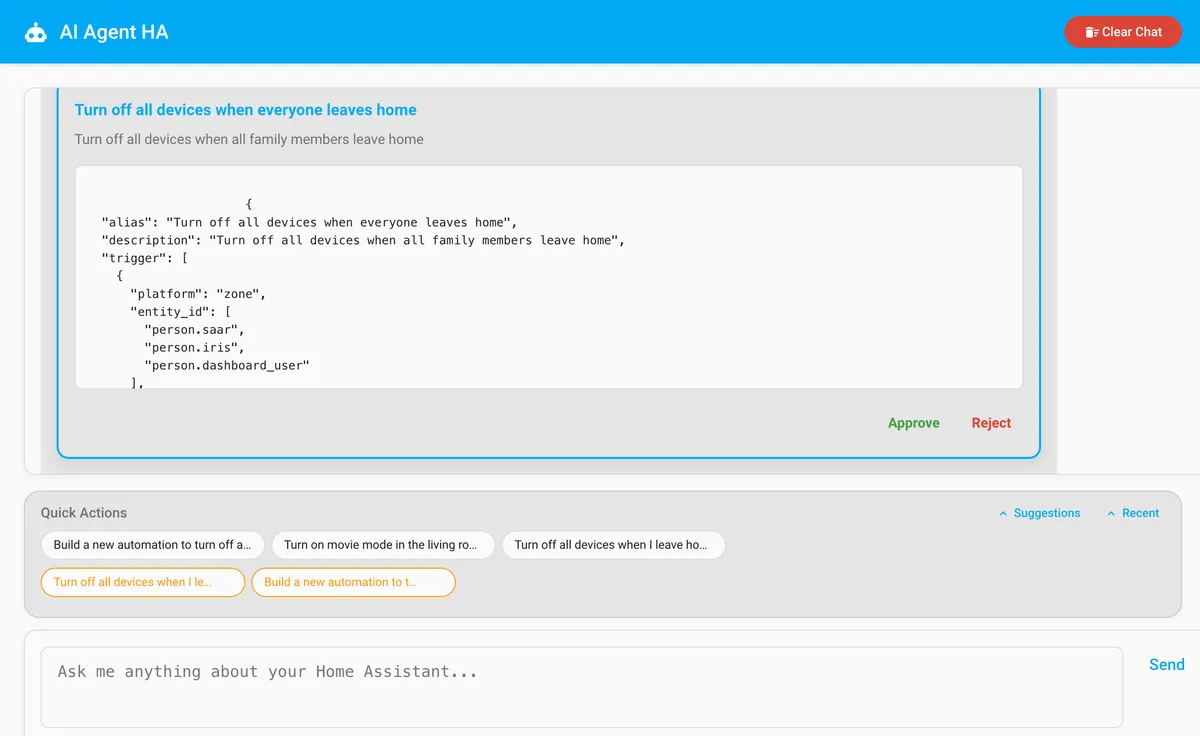Screen dimensions: 1200x736
Task: Click the '"person.iris"' code line
Action: [x=194, y=347]
